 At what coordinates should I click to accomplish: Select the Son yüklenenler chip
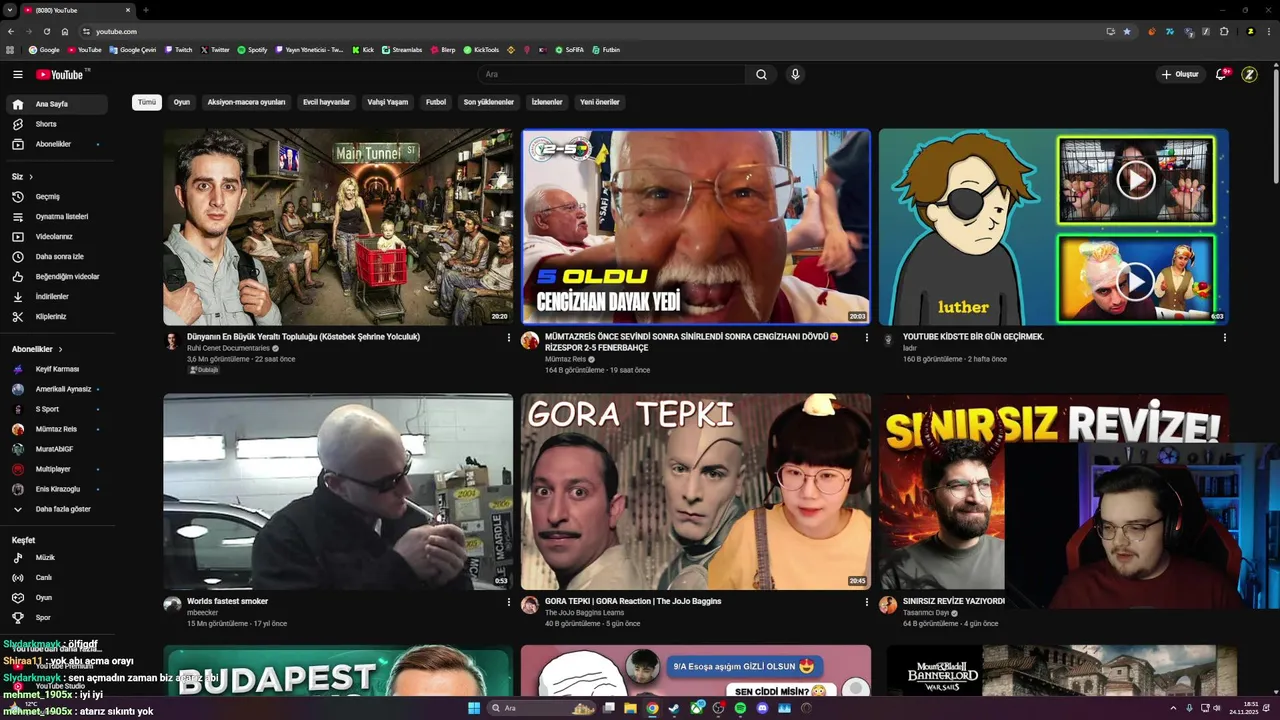click(x=488, y=102)
